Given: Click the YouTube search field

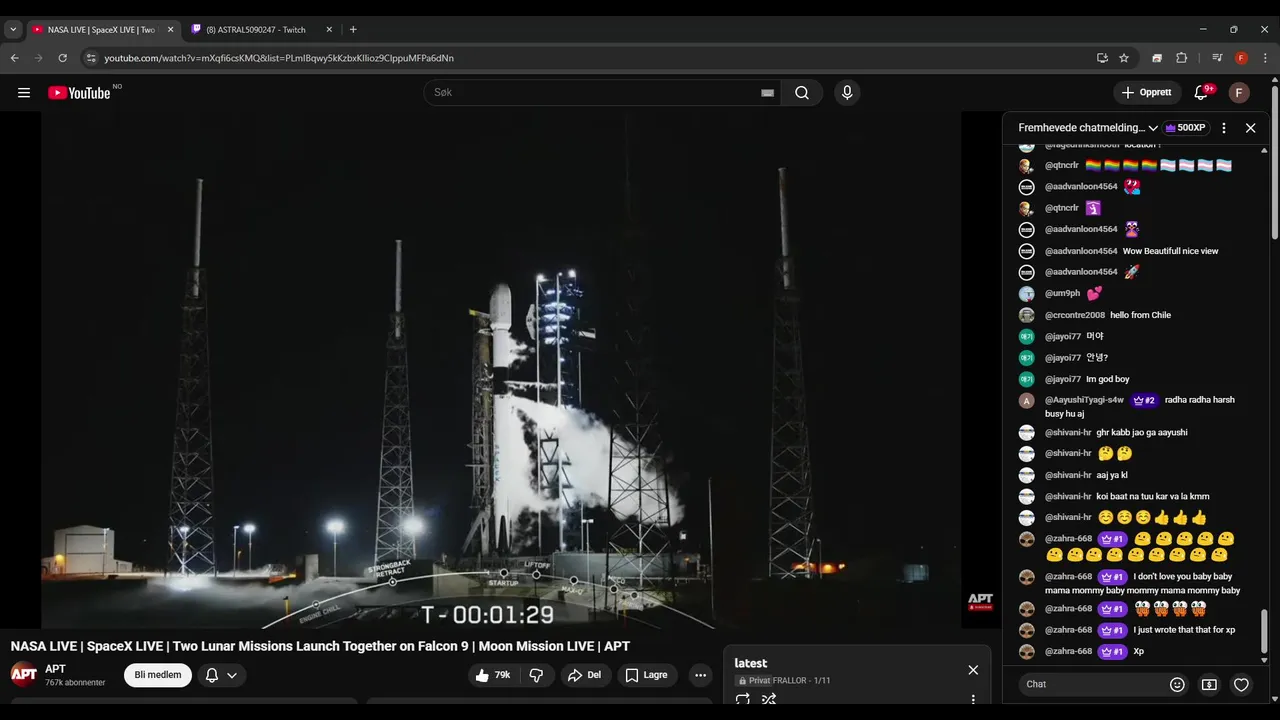Looking at the screenshot, I should (595, 93).
